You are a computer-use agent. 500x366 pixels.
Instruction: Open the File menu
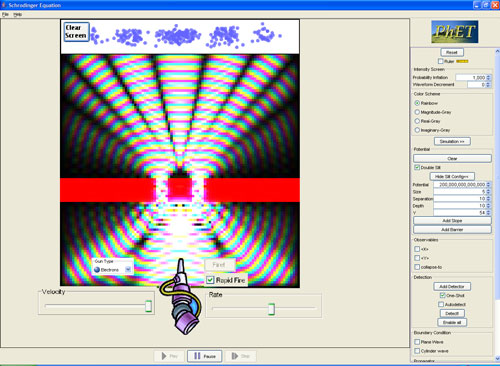click(x=5, y=14)
